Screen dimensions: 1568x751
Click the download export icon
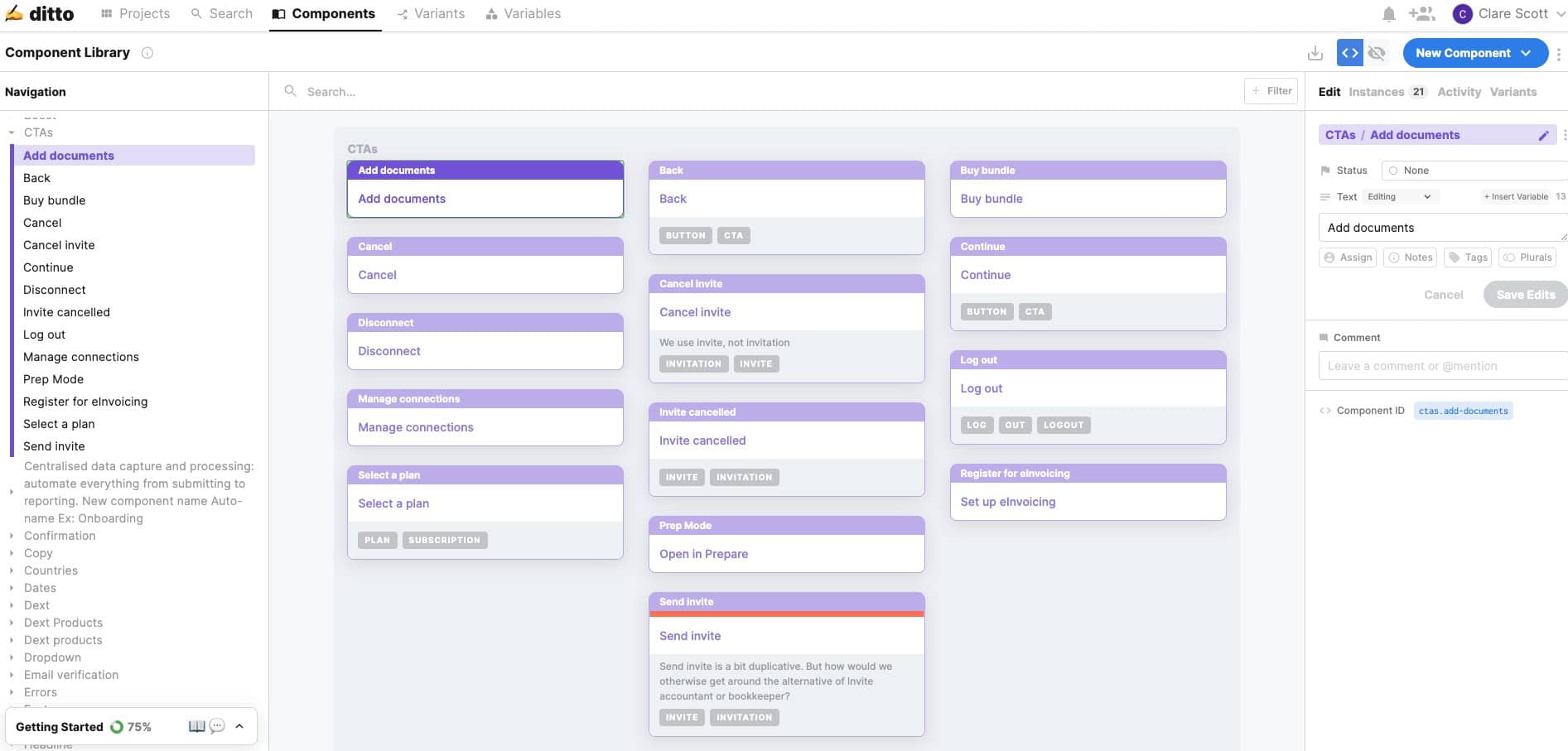coord(1315,53)
